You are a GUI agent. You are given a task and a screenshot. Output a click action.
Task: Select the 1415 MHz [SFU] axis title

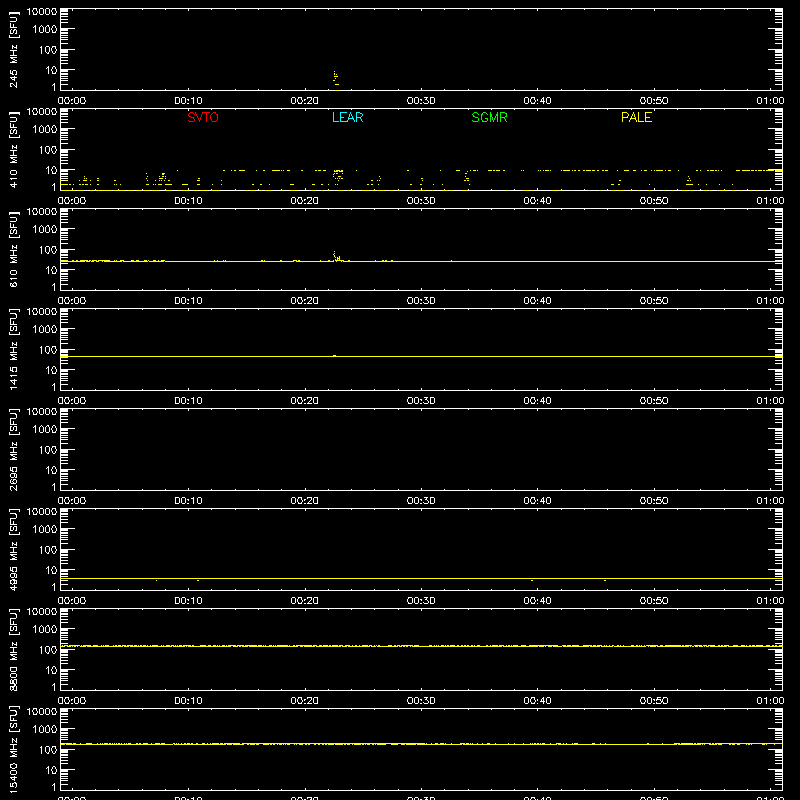(13, 349)
